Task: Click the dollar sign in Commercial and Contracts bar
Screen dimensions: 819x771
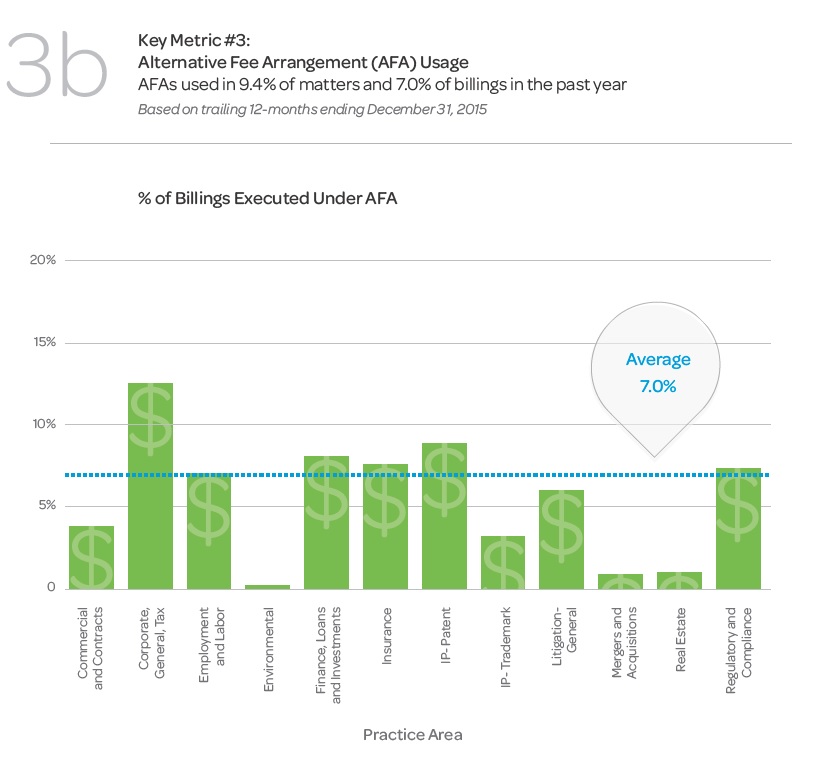Action: [91, 560]
